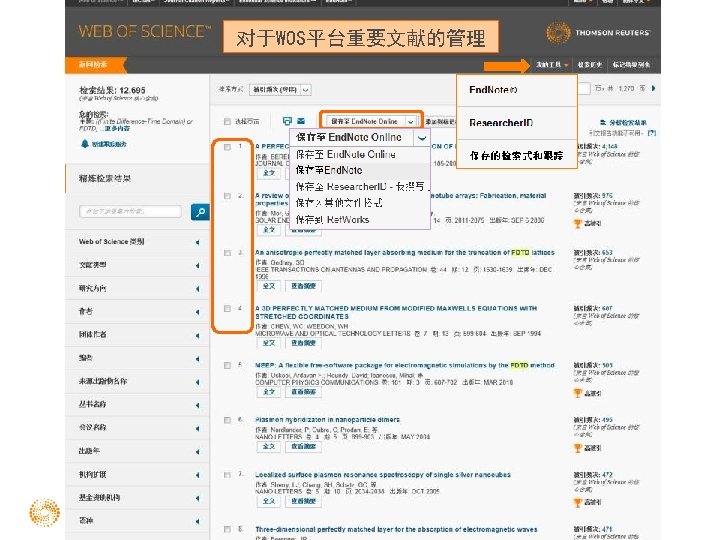The height and width of the screenshot is (540, 720).
Task: Open the 我的工具 menu
Action: pyautogui.click(x=552, y=65)
